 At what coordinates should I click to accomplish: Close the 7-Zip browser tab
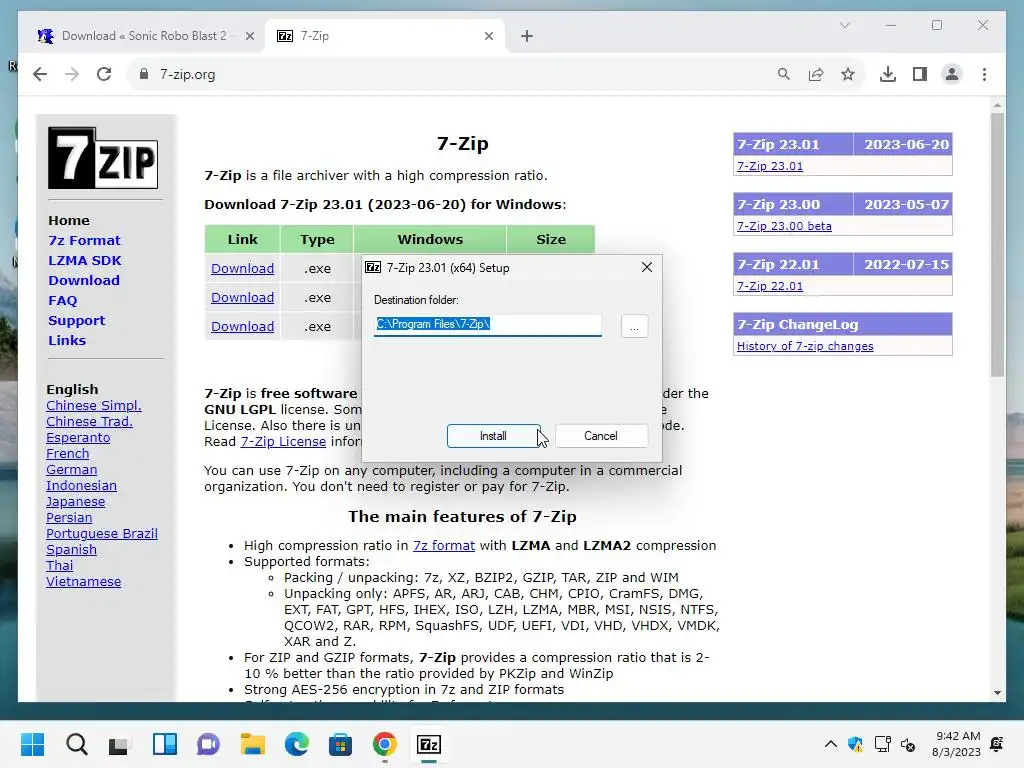488,36
